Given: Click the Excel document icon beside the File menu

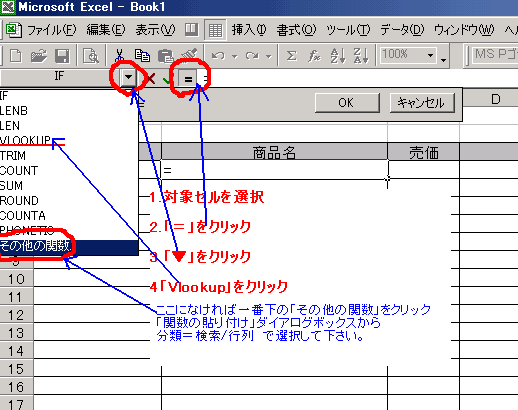Looking at the screenshot, I should 14,30.
